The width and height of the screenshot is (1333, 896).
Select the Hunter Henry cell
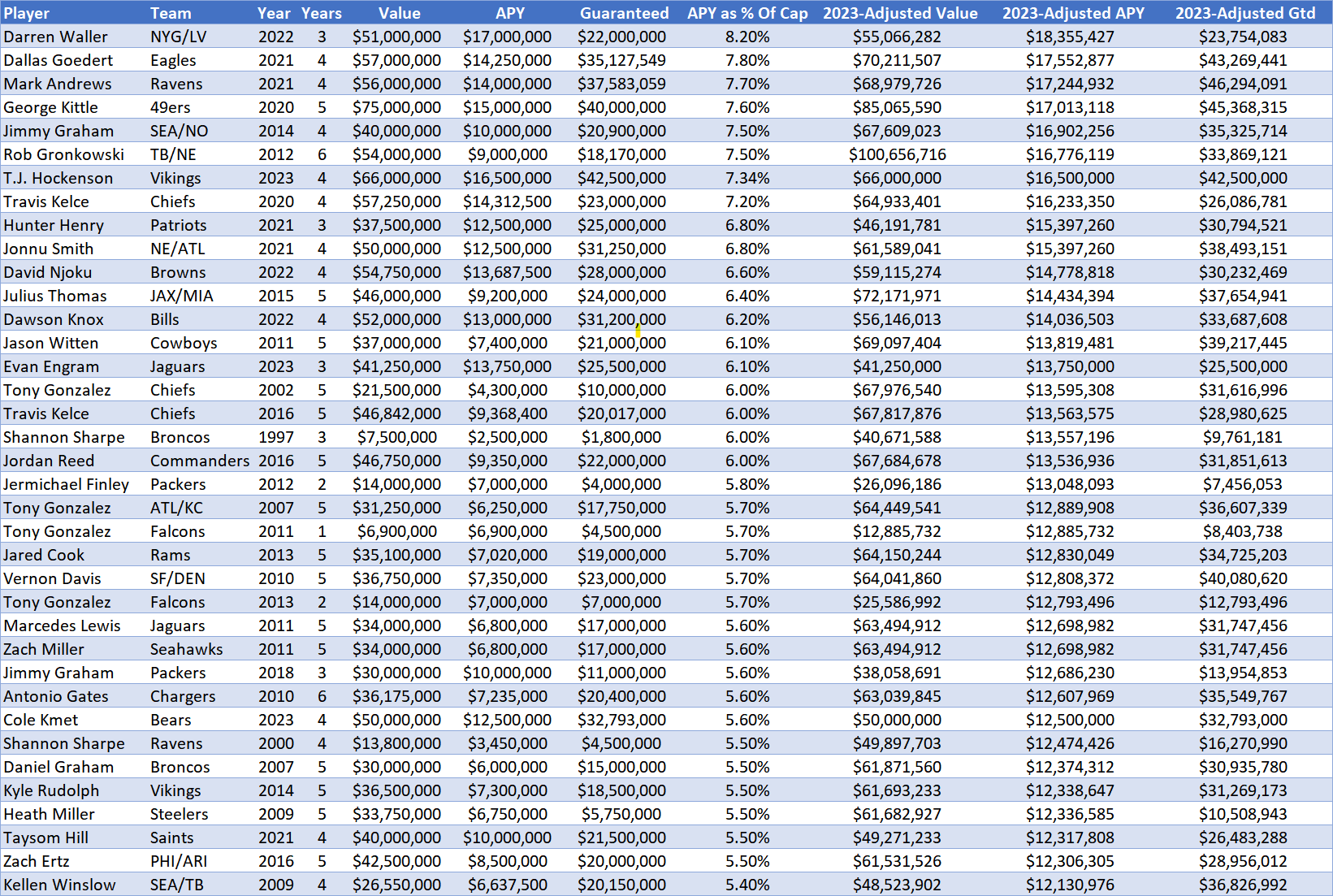click(x=54, y=225)
